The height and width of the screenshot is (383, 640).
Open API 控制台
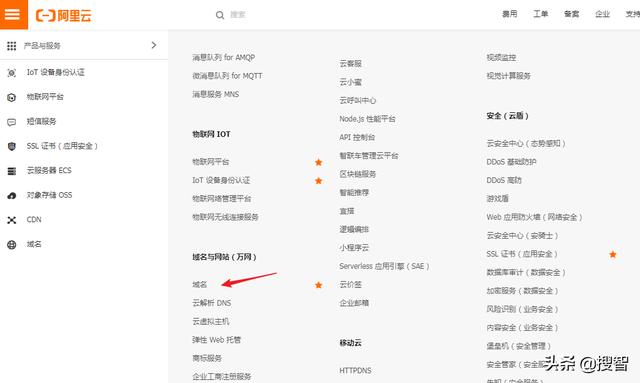click(x=357, y=137)
